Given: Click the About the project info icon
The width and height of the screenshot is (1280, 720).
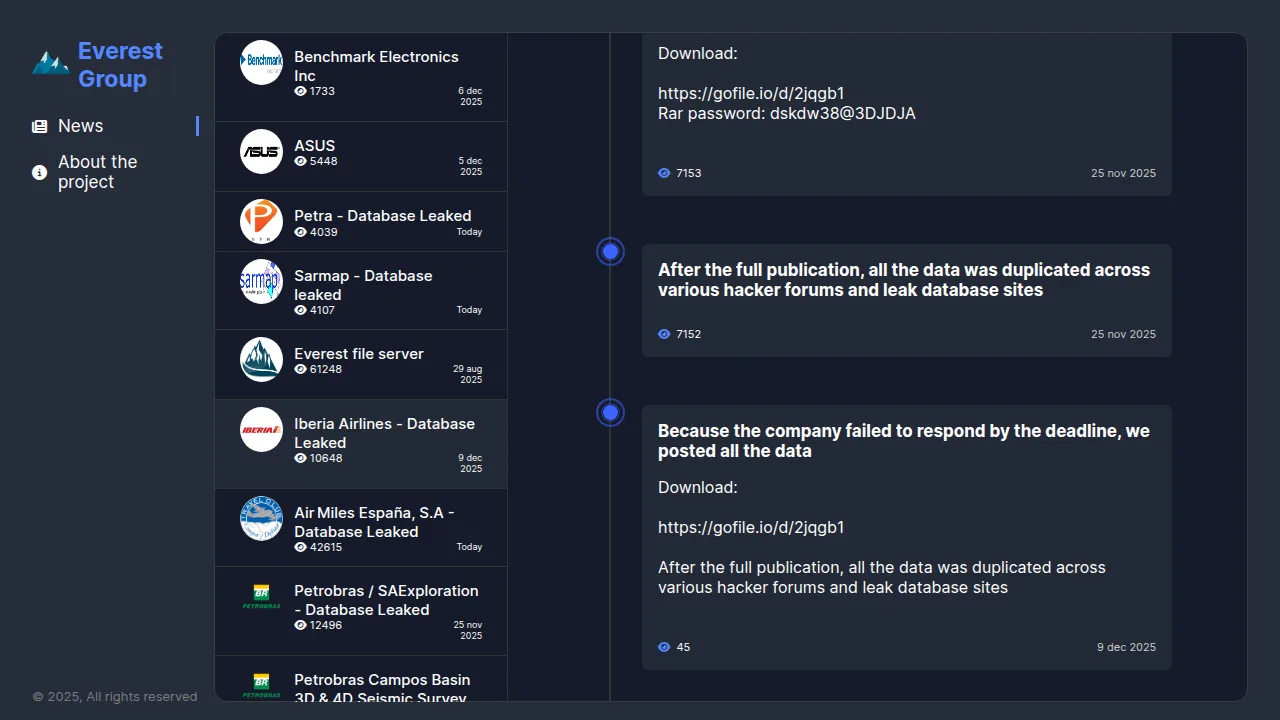Looking at the screenshot, I should 40,173.
